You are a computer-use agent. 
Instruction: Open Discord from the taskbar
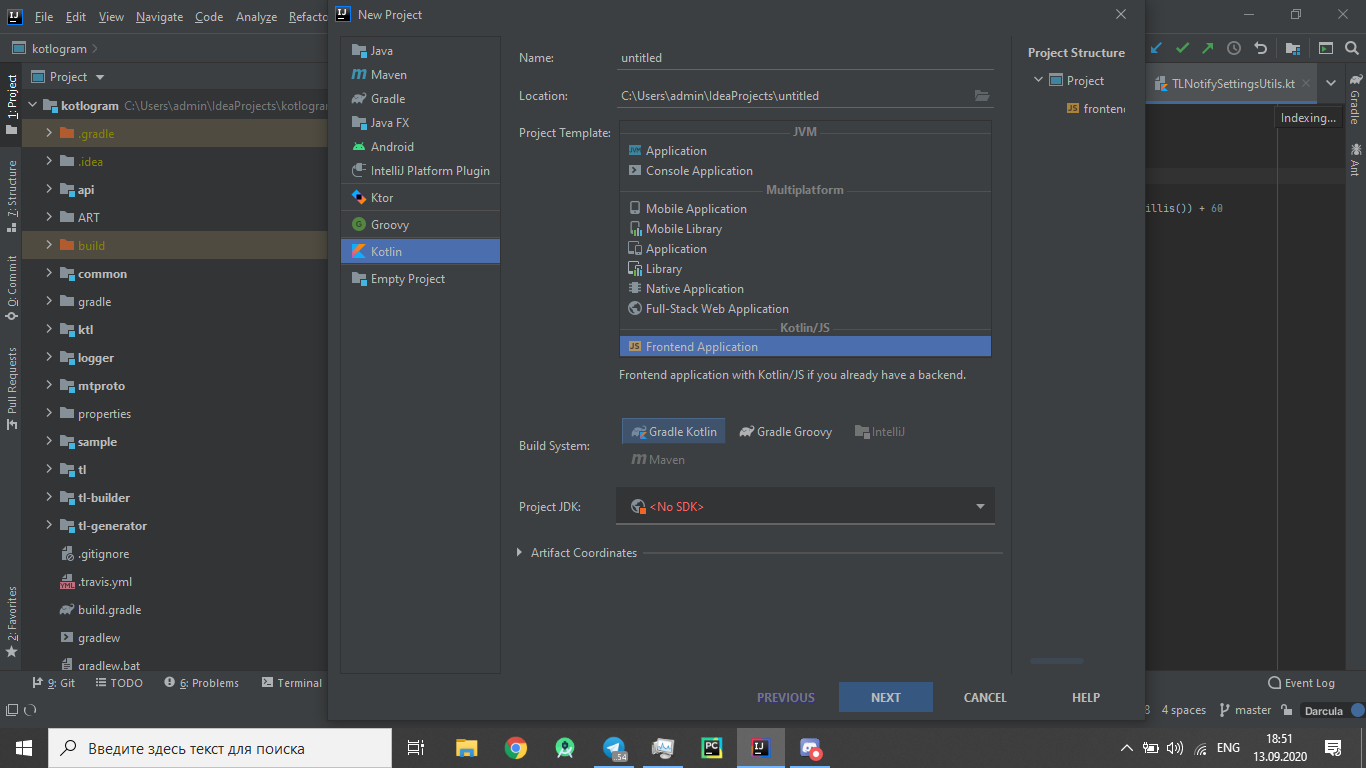pyautogui.click(x=810, y=748)
